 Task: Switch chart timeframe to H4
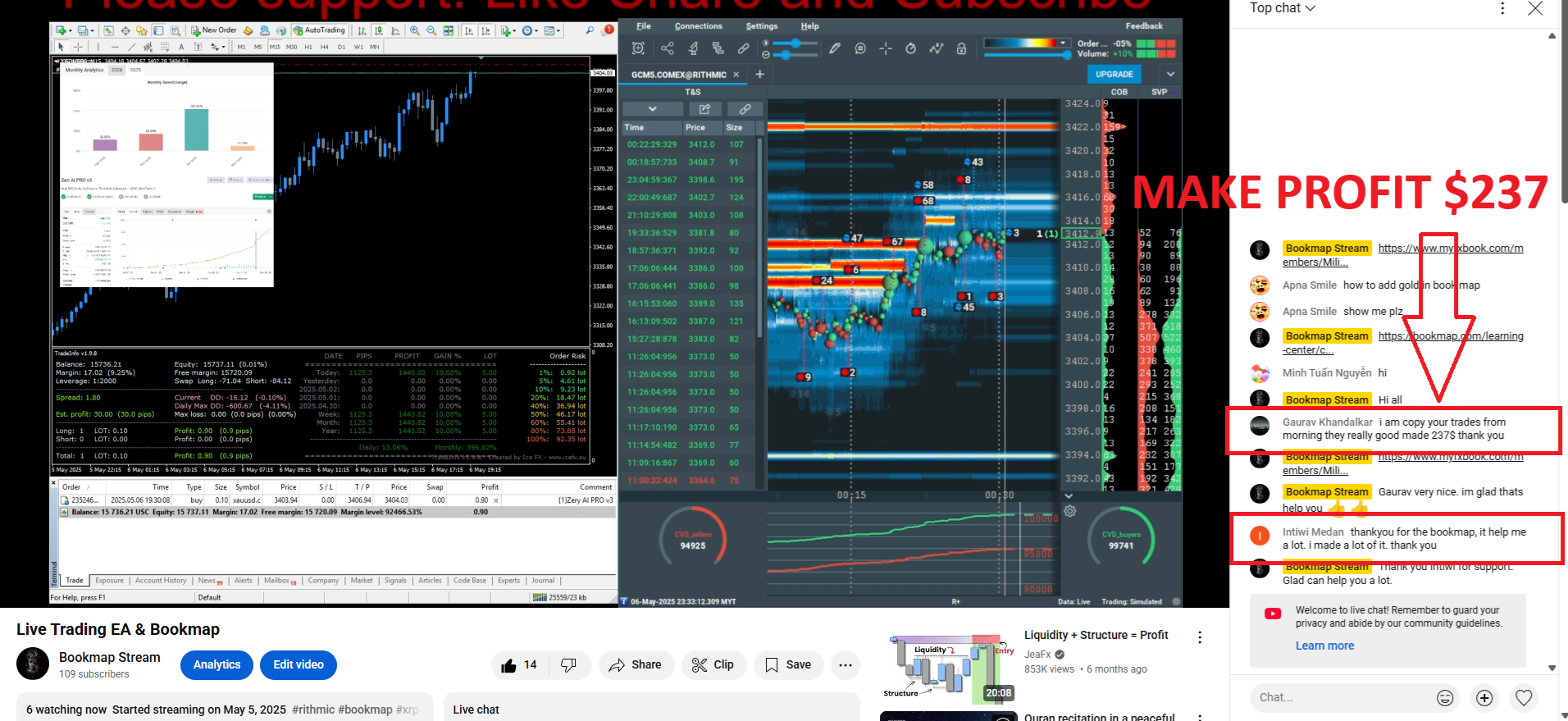325,47
